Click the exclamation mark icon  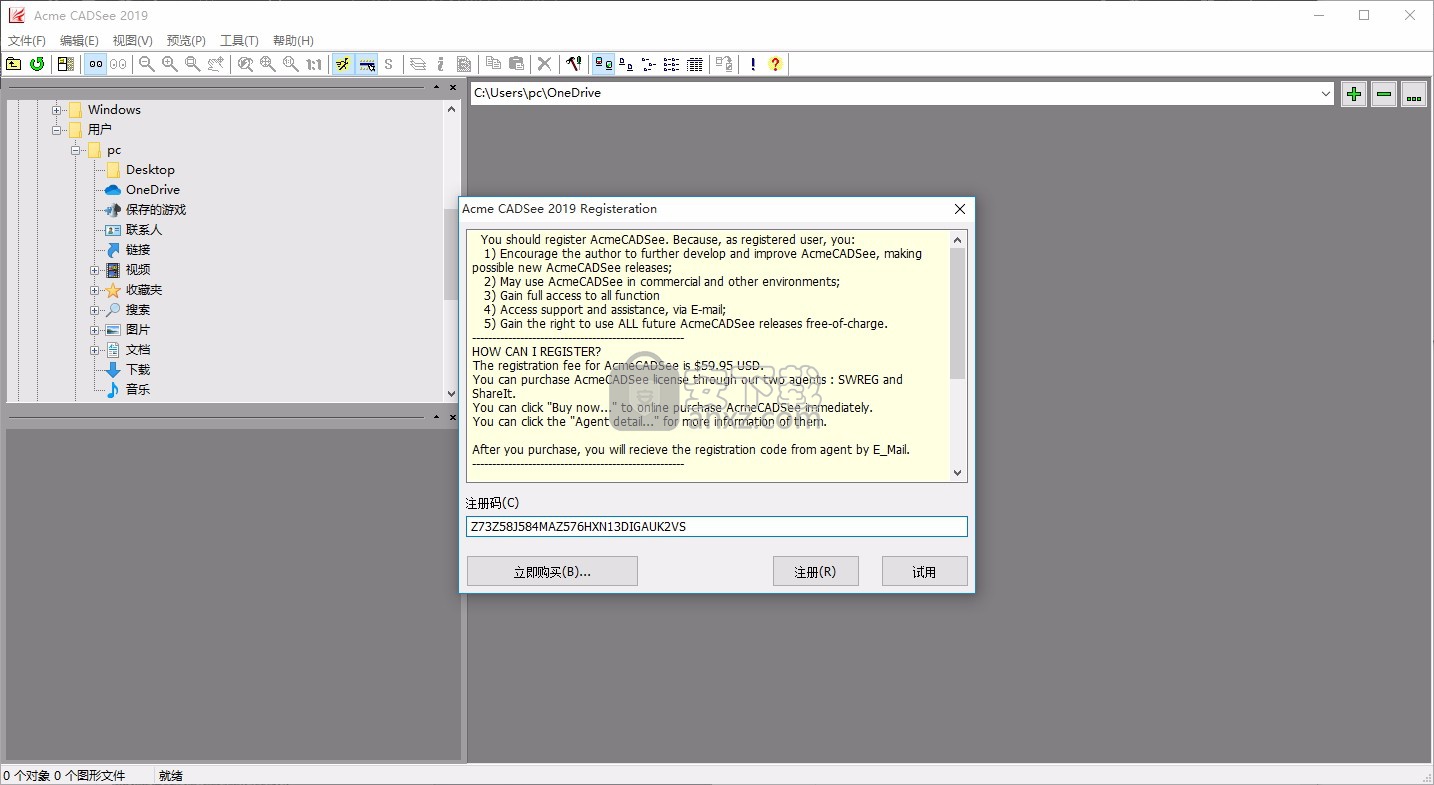[x=752, y=64]
